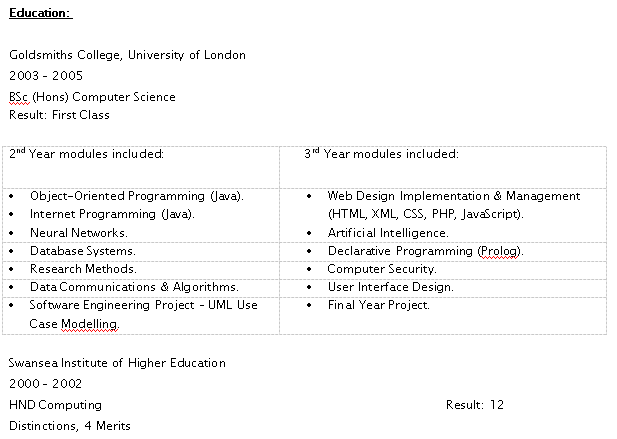Click the misspelled word BSc
The height and width of the screenshot is (439, 617).
coord(19,97)
